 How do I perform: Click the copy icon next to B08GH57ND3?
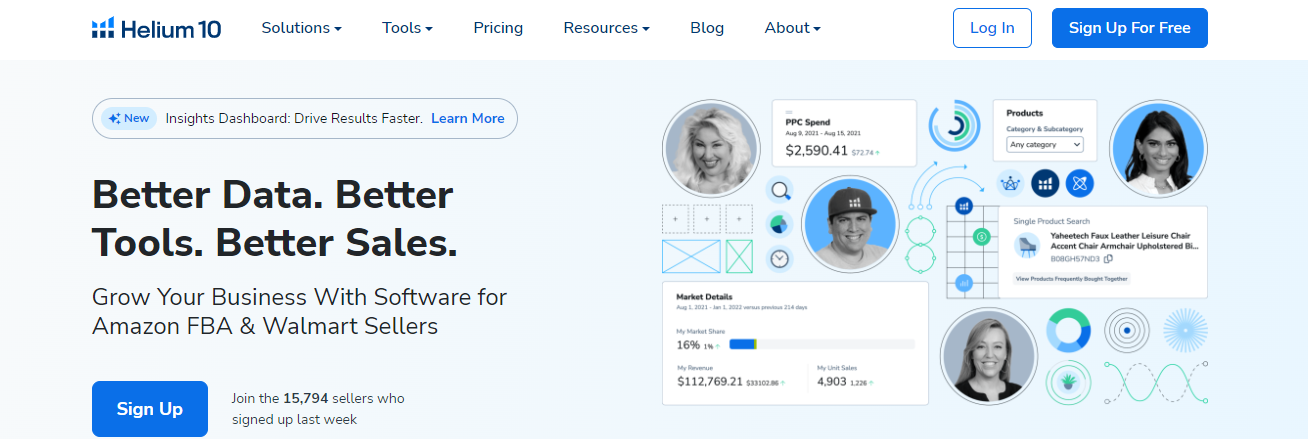pyautogui.click(x=1108, y=259)
